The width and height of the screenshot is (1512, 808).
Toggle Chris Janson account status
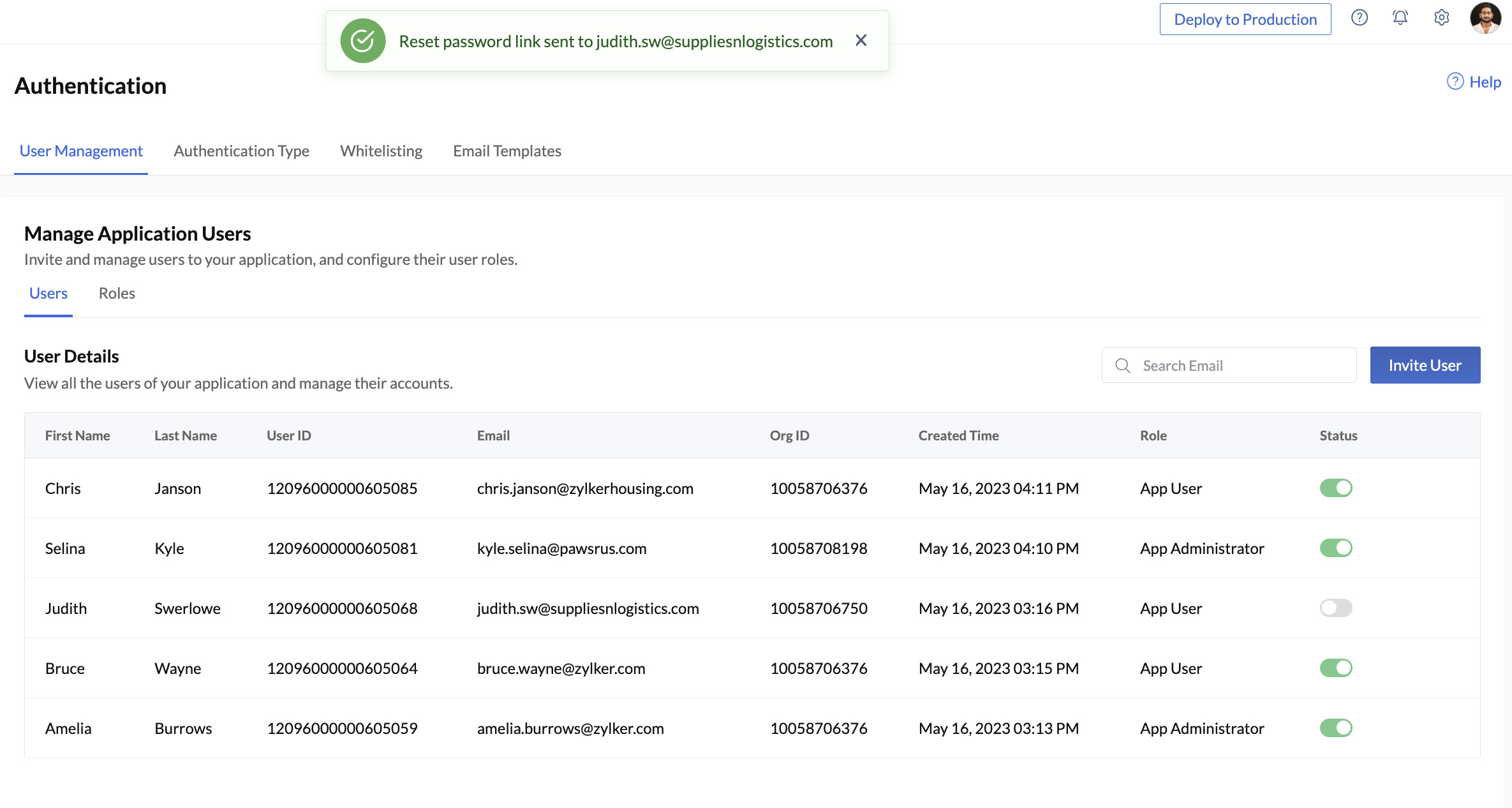point(1336,487)
